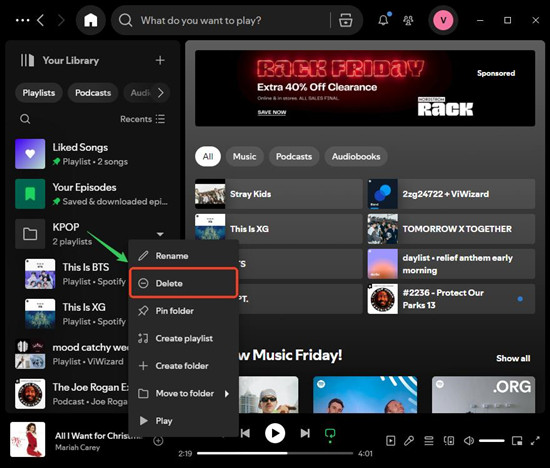This screenshot has height=468, width=550.
Task: Open the play queue
Action: [x=429, y=441]
